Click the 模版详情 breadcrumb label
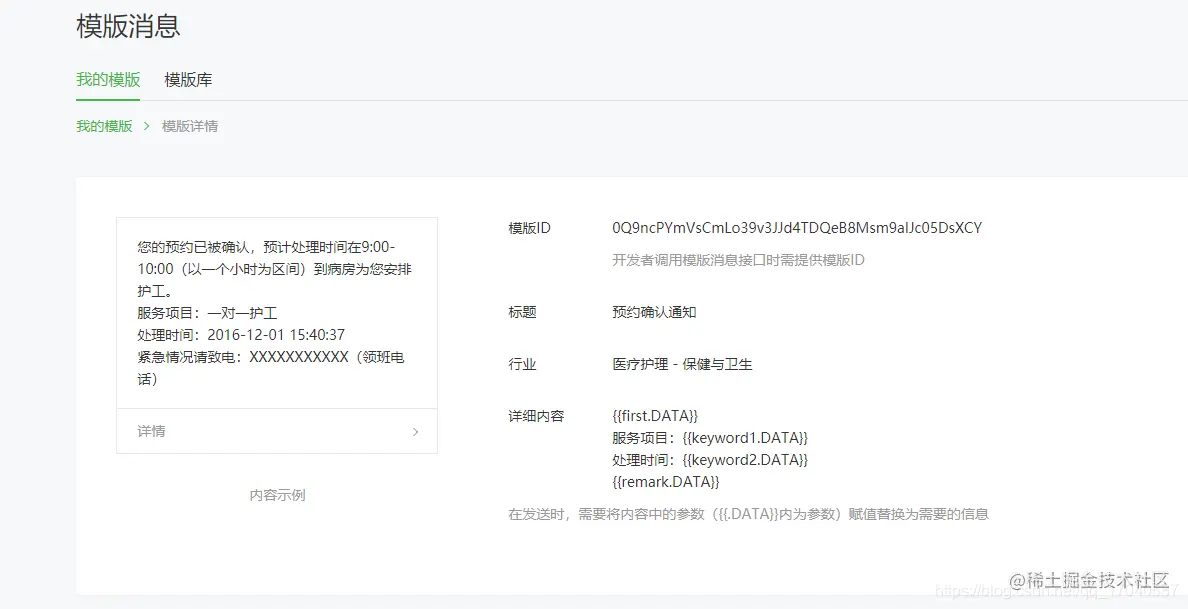 (189, 126)
